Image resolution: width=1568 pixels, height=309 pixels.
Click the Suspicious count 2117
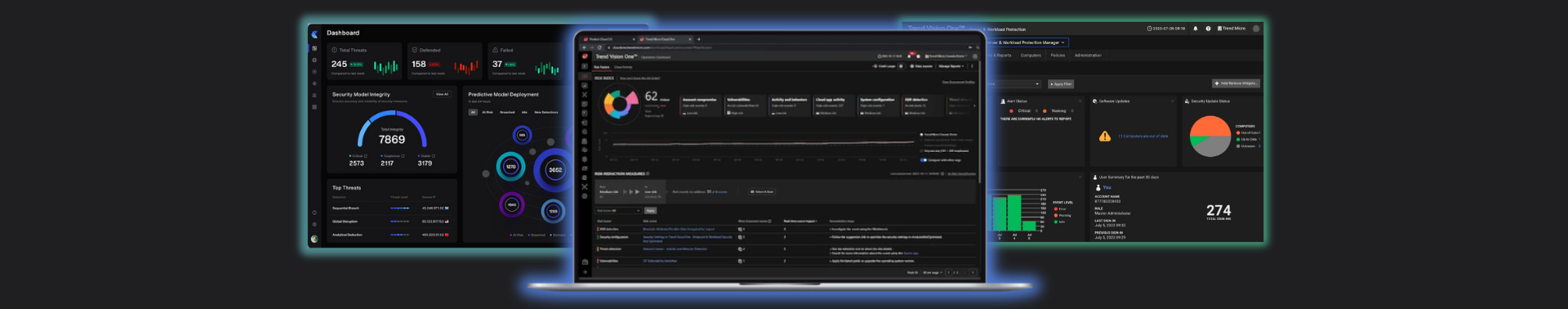tap(387, 163)
